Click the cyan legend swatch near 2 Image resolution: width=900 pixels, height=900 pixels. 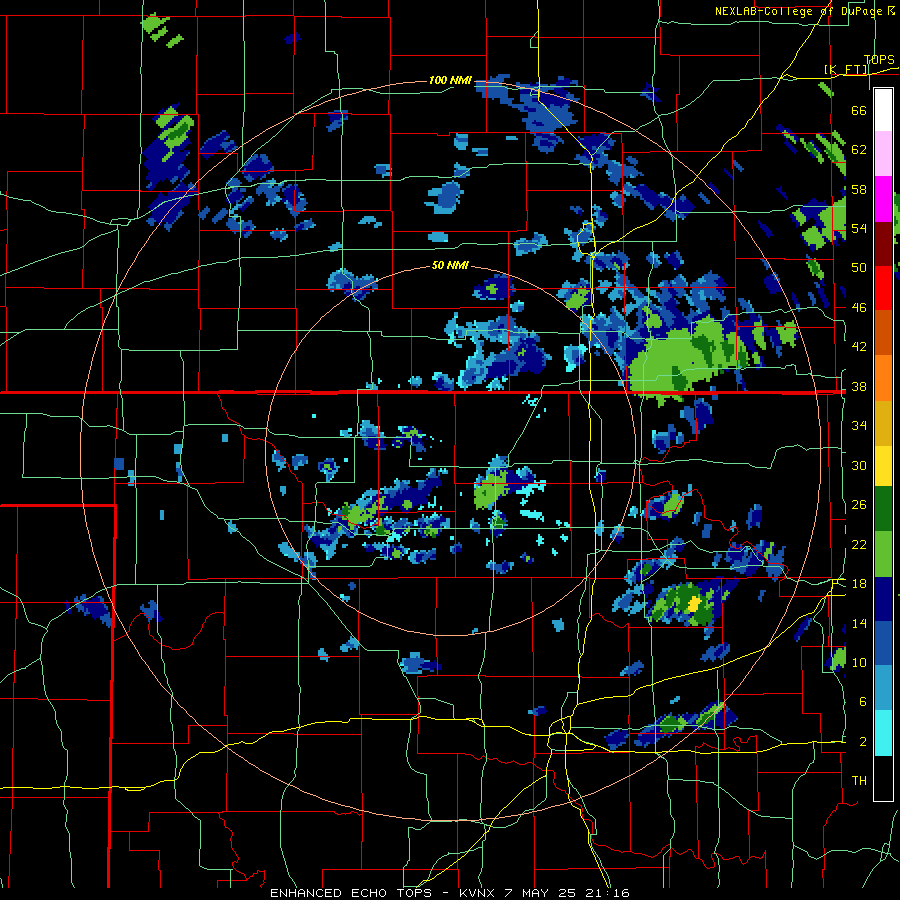[883, 733]
